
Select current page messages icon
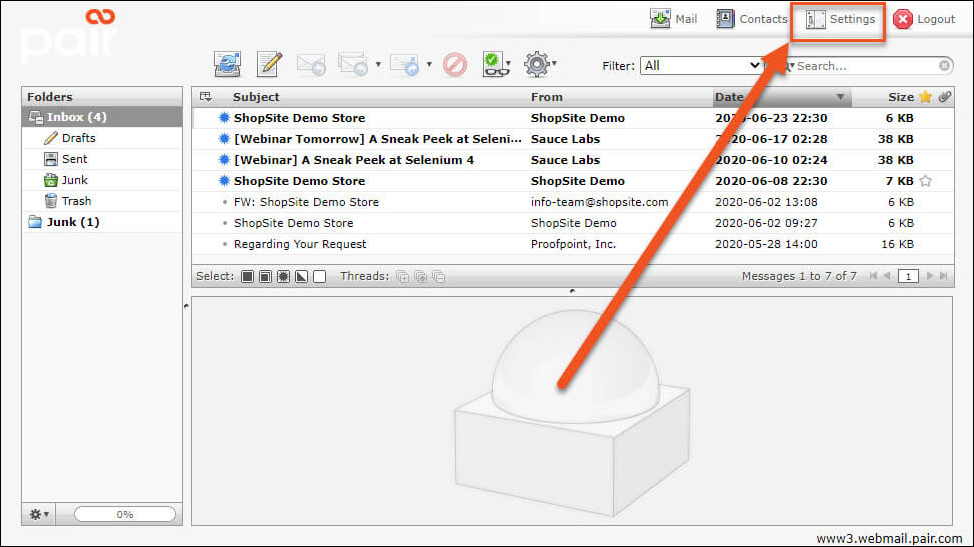point(265,276)
